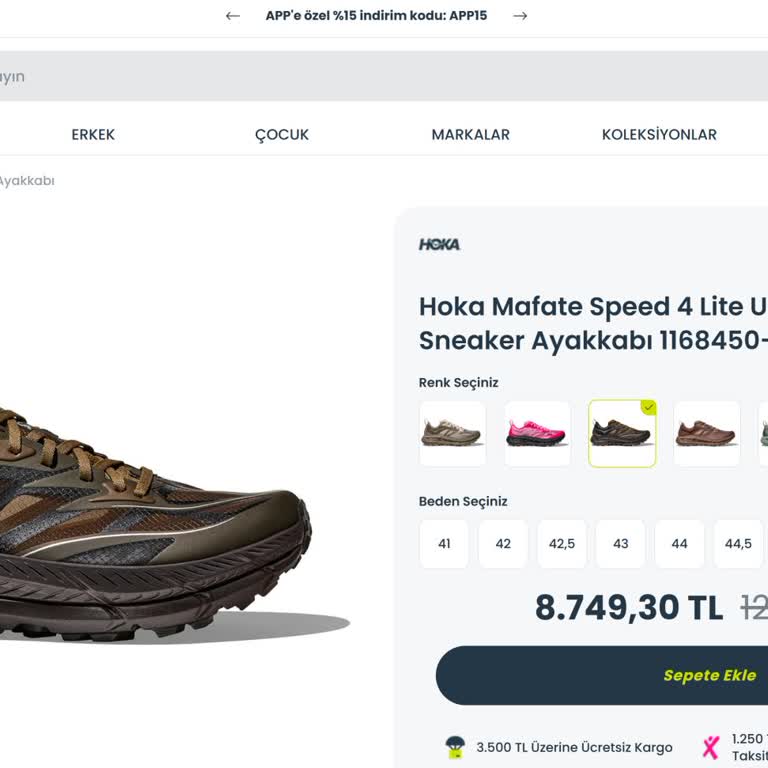Click the pink installment figure icon
768x768 pixels.
coord(711,747)
